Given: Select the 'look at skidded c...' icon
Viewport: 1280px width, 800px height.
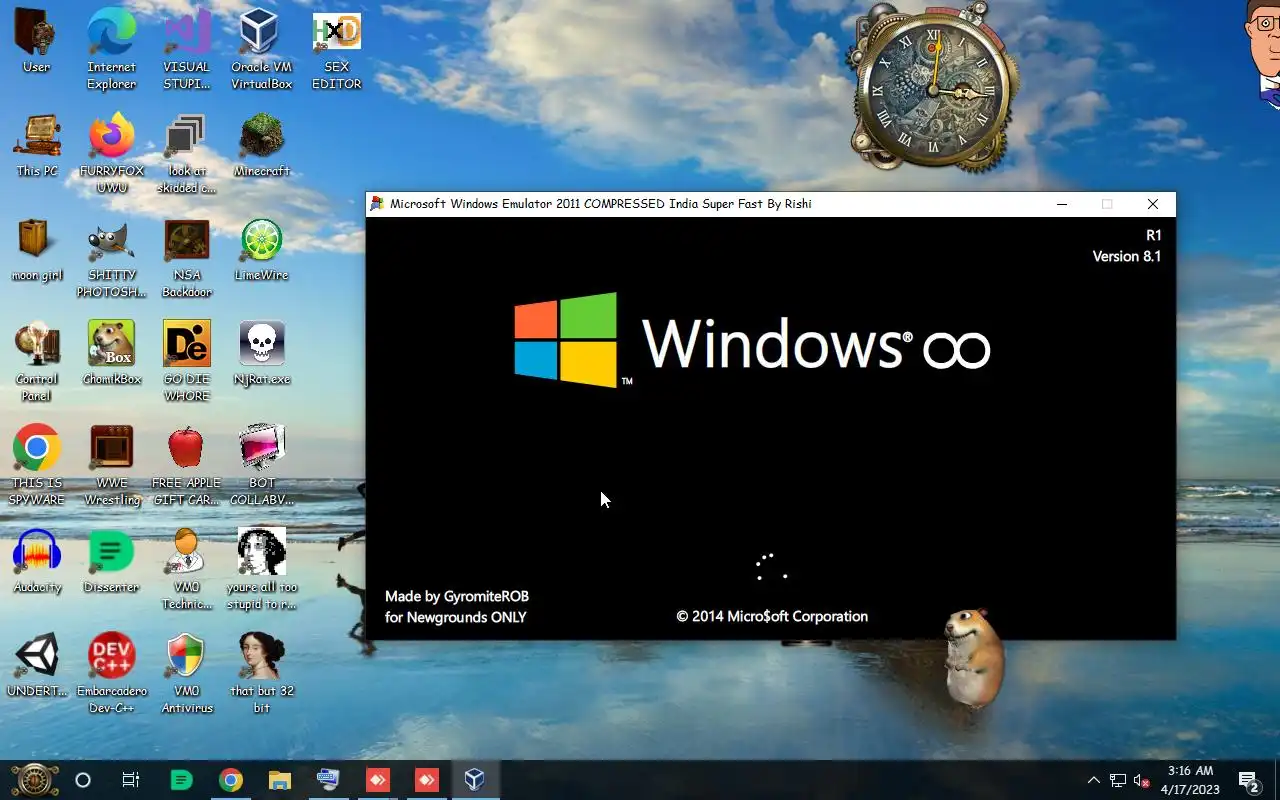Looking at the screenshot, I should pyautogui.click(x=187, y=154).
